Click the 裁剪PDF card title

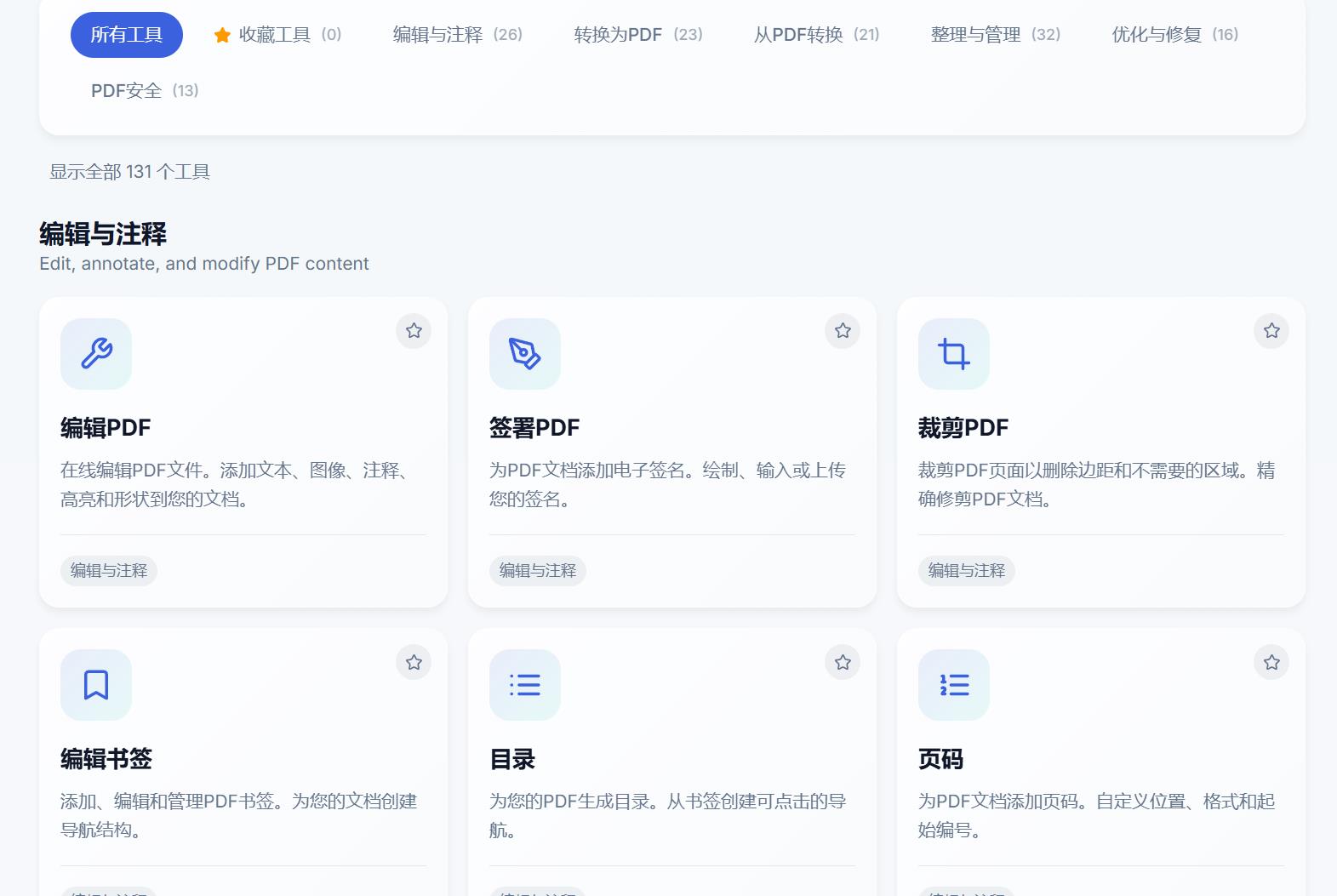pos(963,427)
